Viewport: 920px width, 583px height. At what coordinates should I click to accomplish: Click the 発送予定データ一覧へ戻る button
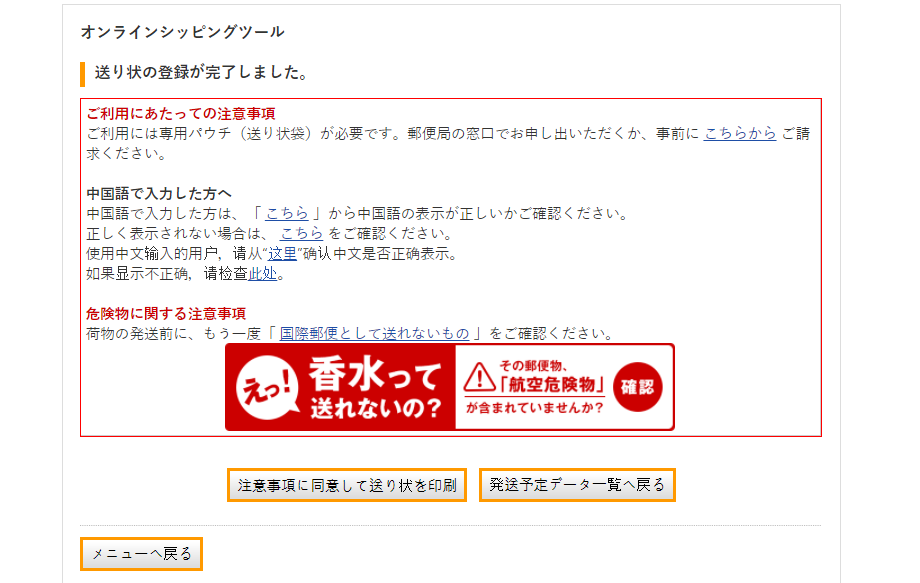point(577,485)
